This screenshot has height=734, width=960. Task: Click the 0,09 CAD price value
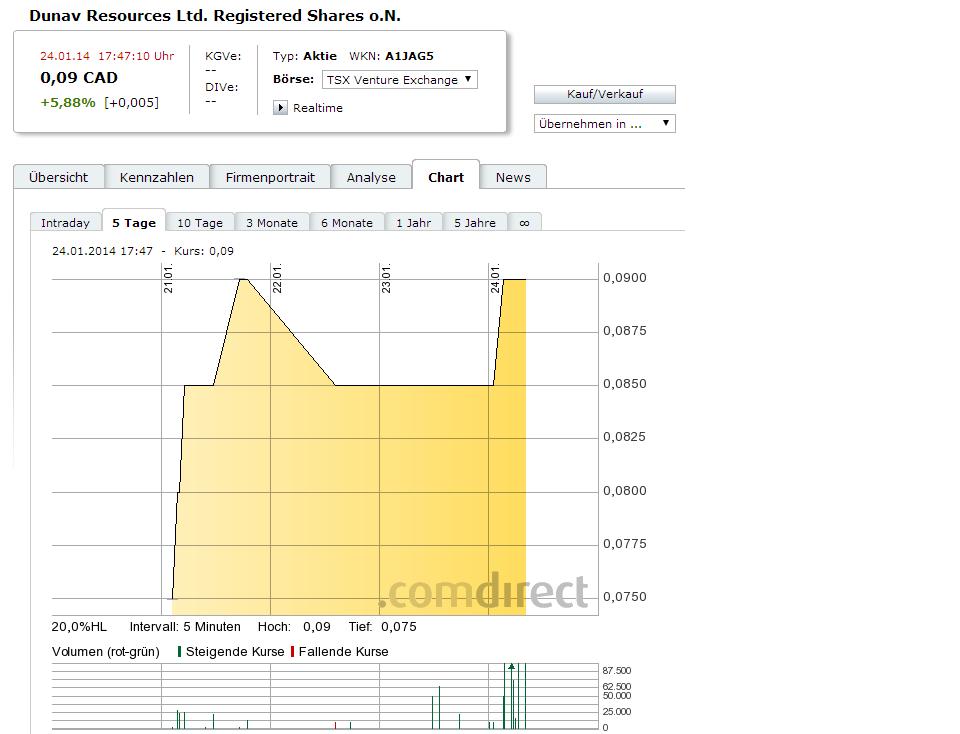[x=79, y=78]
